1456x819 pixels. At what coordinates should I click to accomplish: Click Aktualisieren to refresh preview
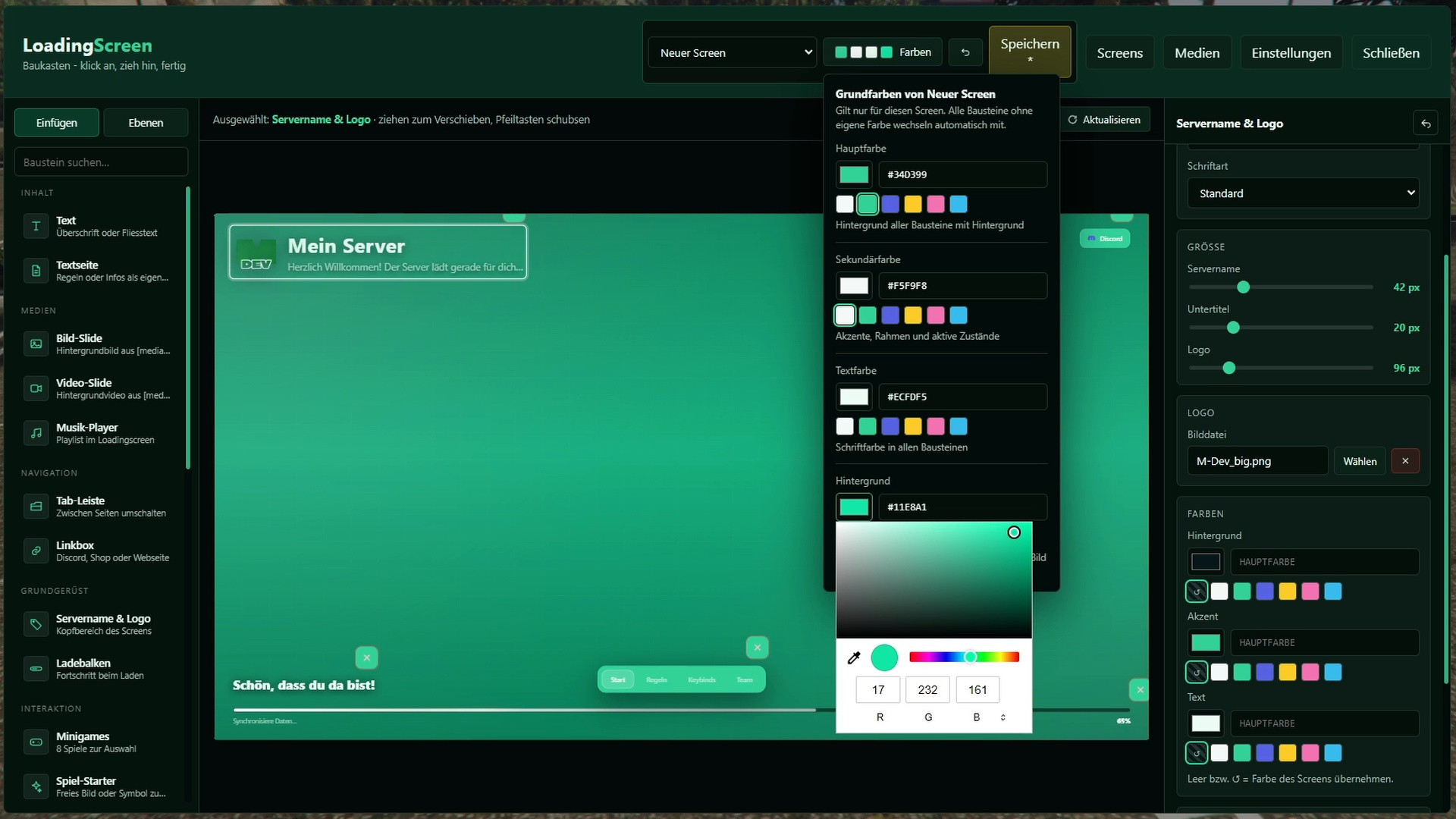[1104, 120]
